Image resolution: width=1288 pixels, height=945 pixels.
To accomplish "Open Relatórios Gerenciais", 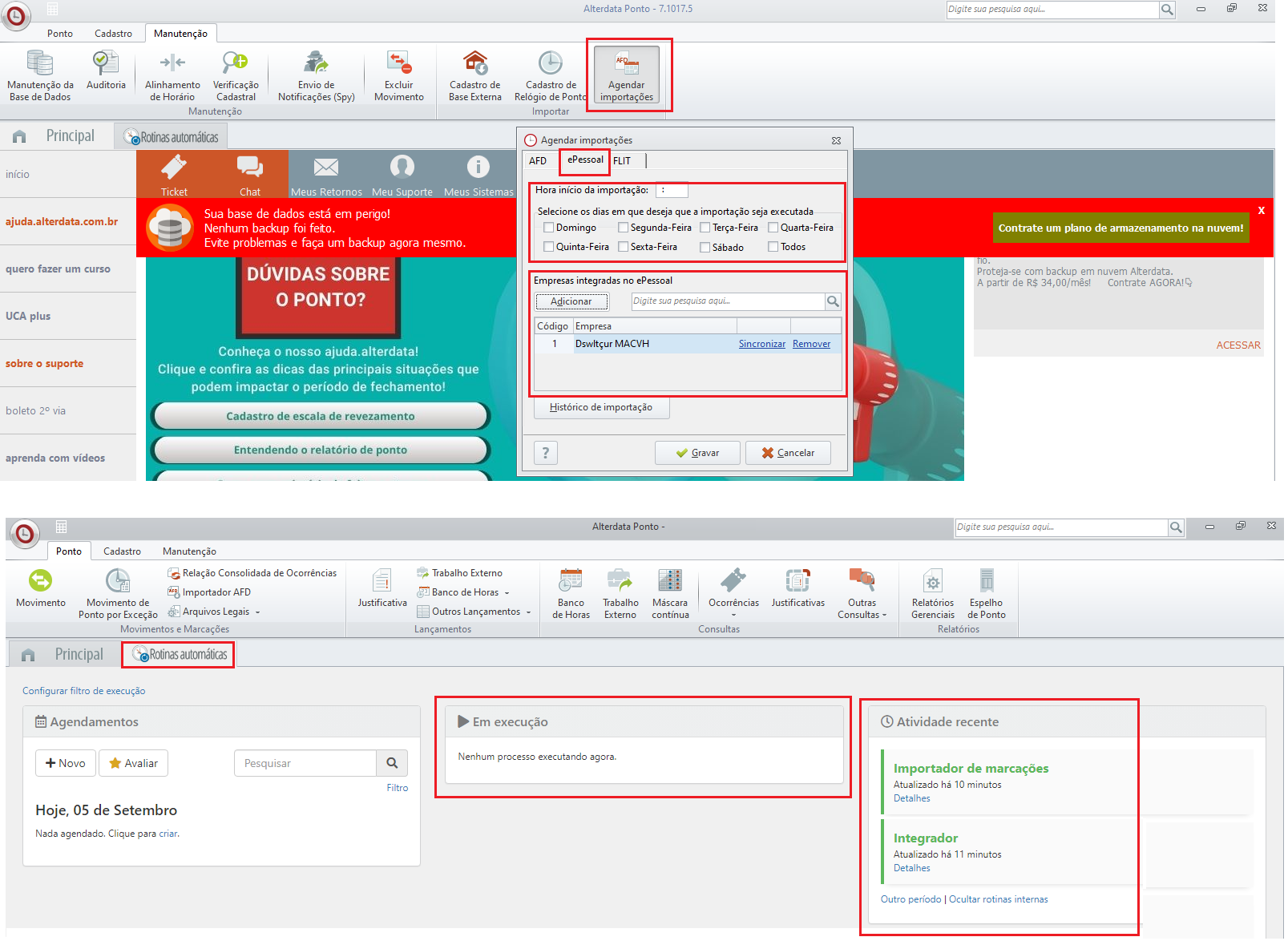I will [x=933, y=593].
